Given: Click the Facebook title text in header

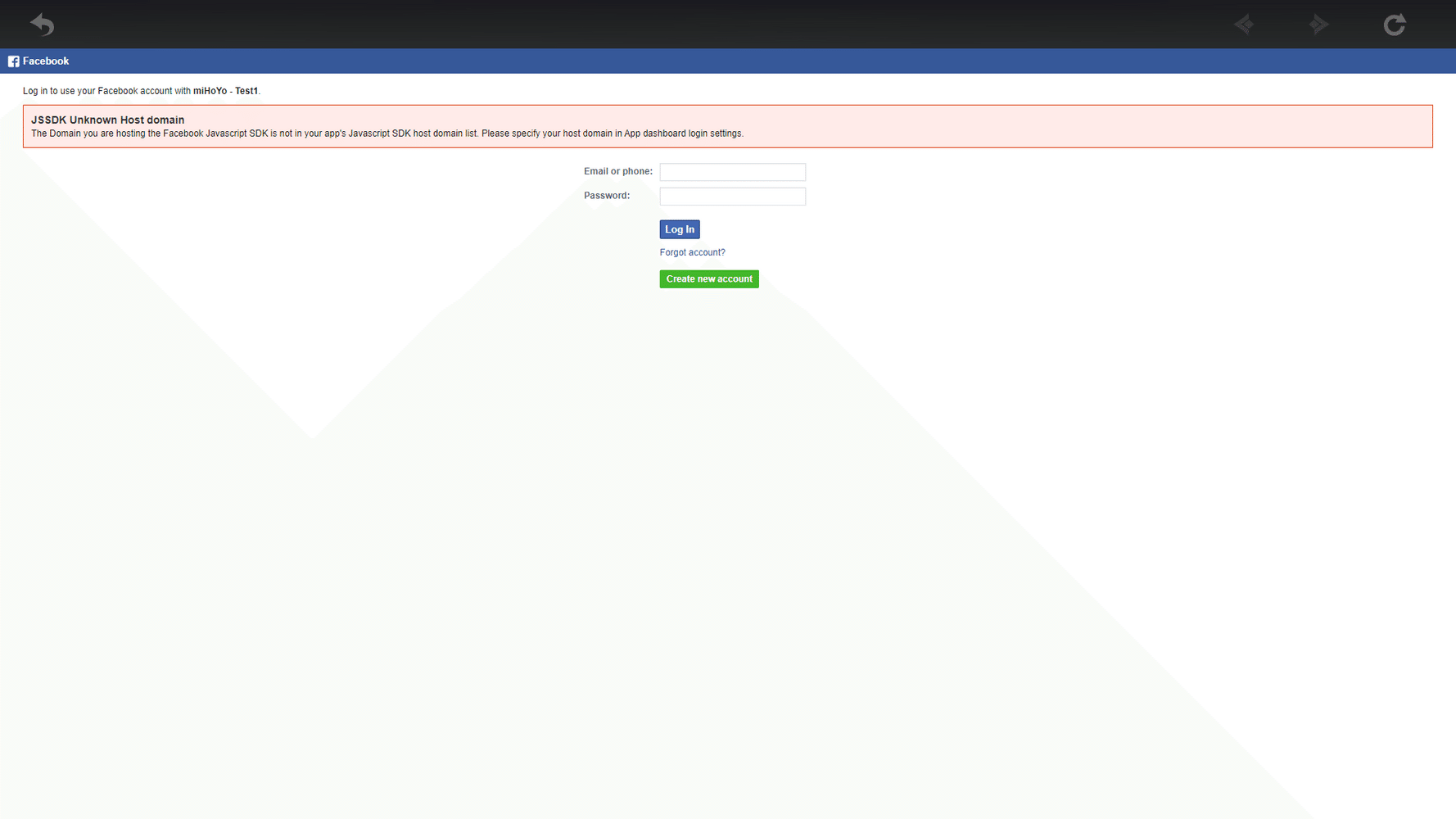Looking at the screenshot, I should (x=46, y=61).
